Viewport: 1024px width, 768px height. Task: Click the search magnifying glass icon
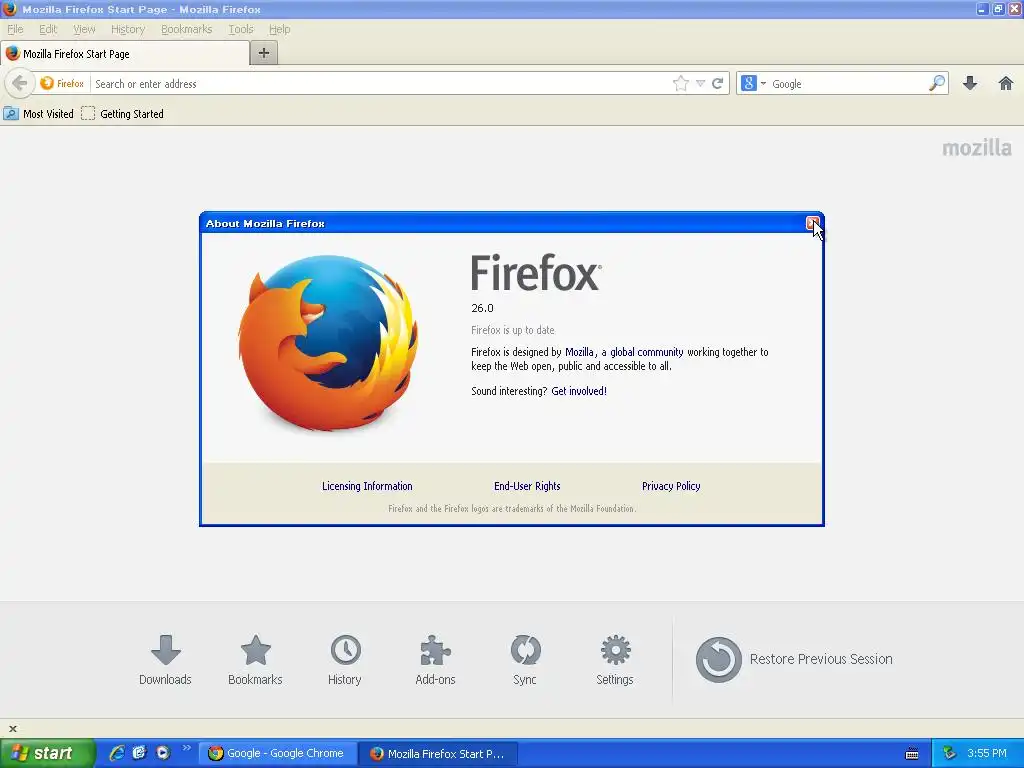936,83
